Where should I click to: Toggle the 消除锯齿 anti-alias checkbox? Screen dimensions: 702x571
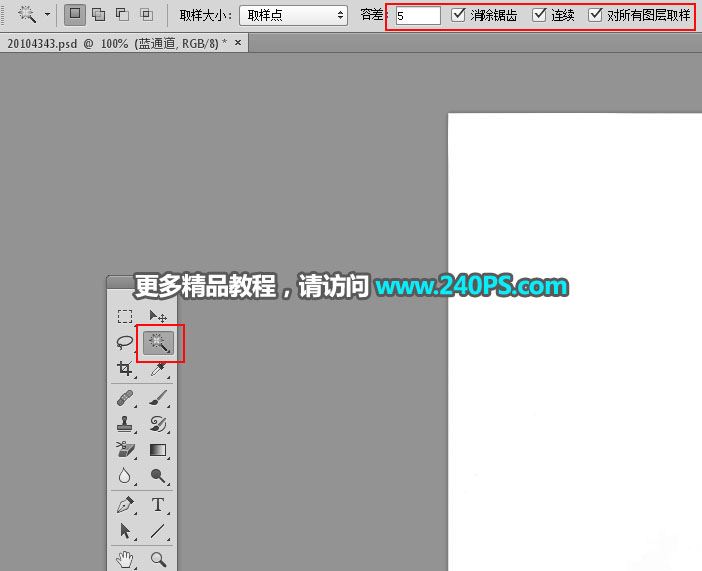[x=458, y=15]
